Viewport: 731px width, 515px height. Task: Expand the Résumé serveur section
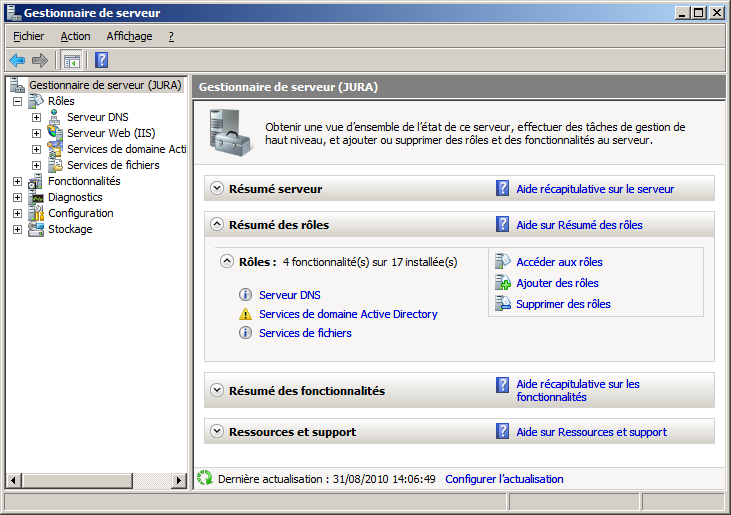[216, 188]
